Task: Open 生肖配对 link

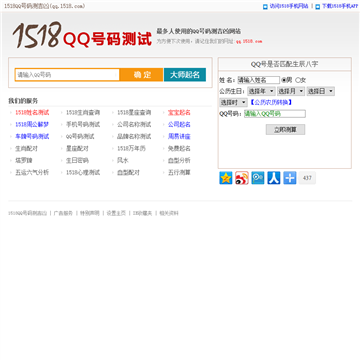Action: [26, 149]
